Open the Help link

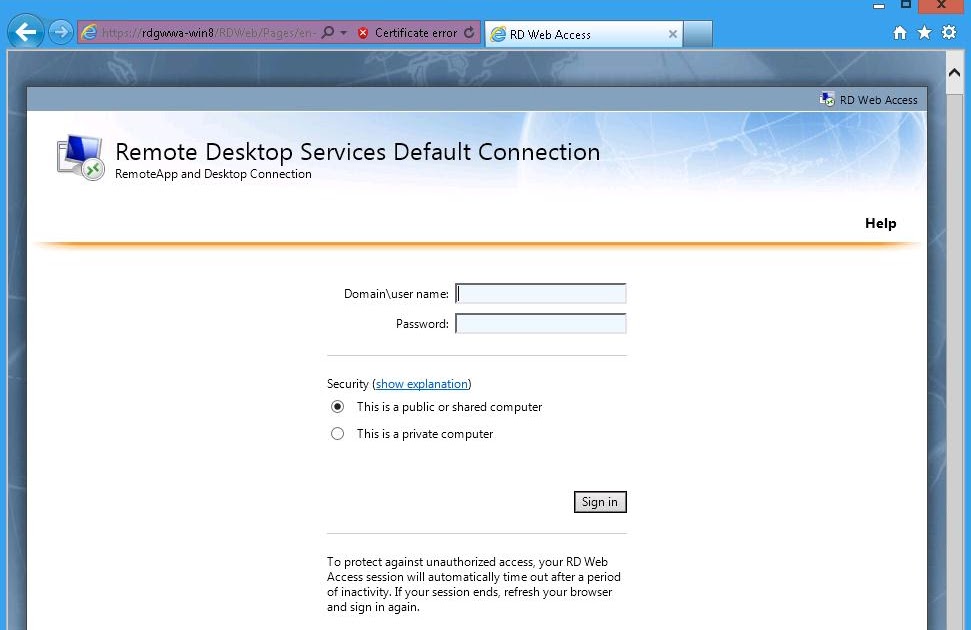pyautogui.click(x=879, y=223)
